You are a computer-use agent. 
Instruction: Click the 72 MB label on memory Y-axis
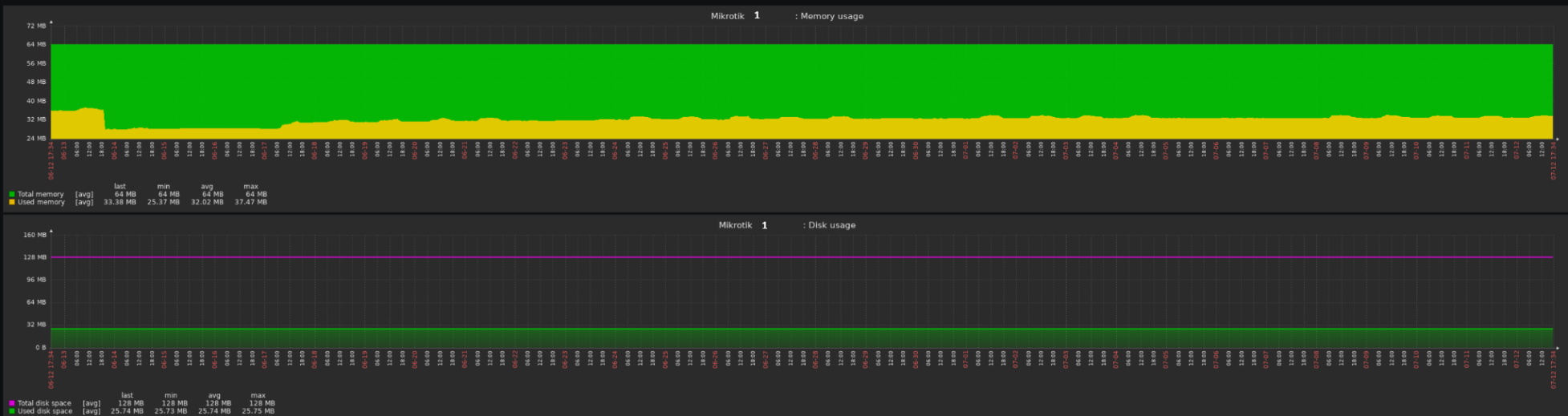36,26
